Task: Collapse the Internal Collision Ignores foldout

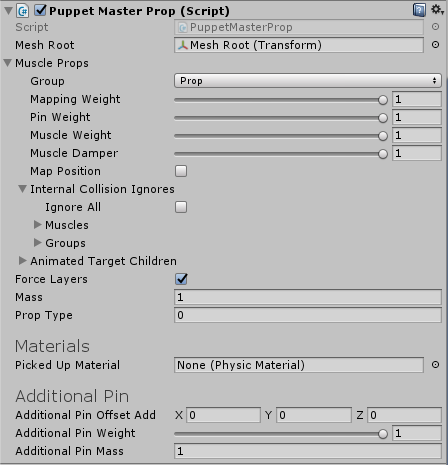Action: [x=22, y=189]
